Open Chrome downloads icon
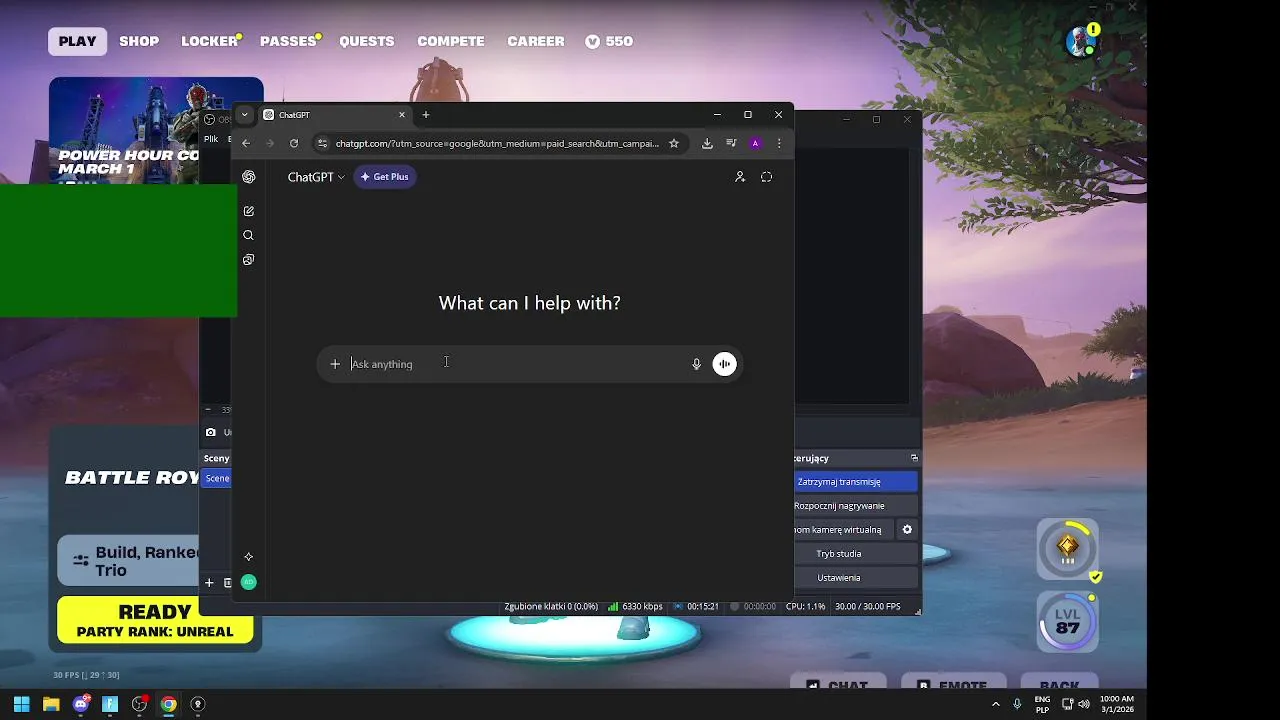Screen dimensions: 1280x720 point(707,143)
